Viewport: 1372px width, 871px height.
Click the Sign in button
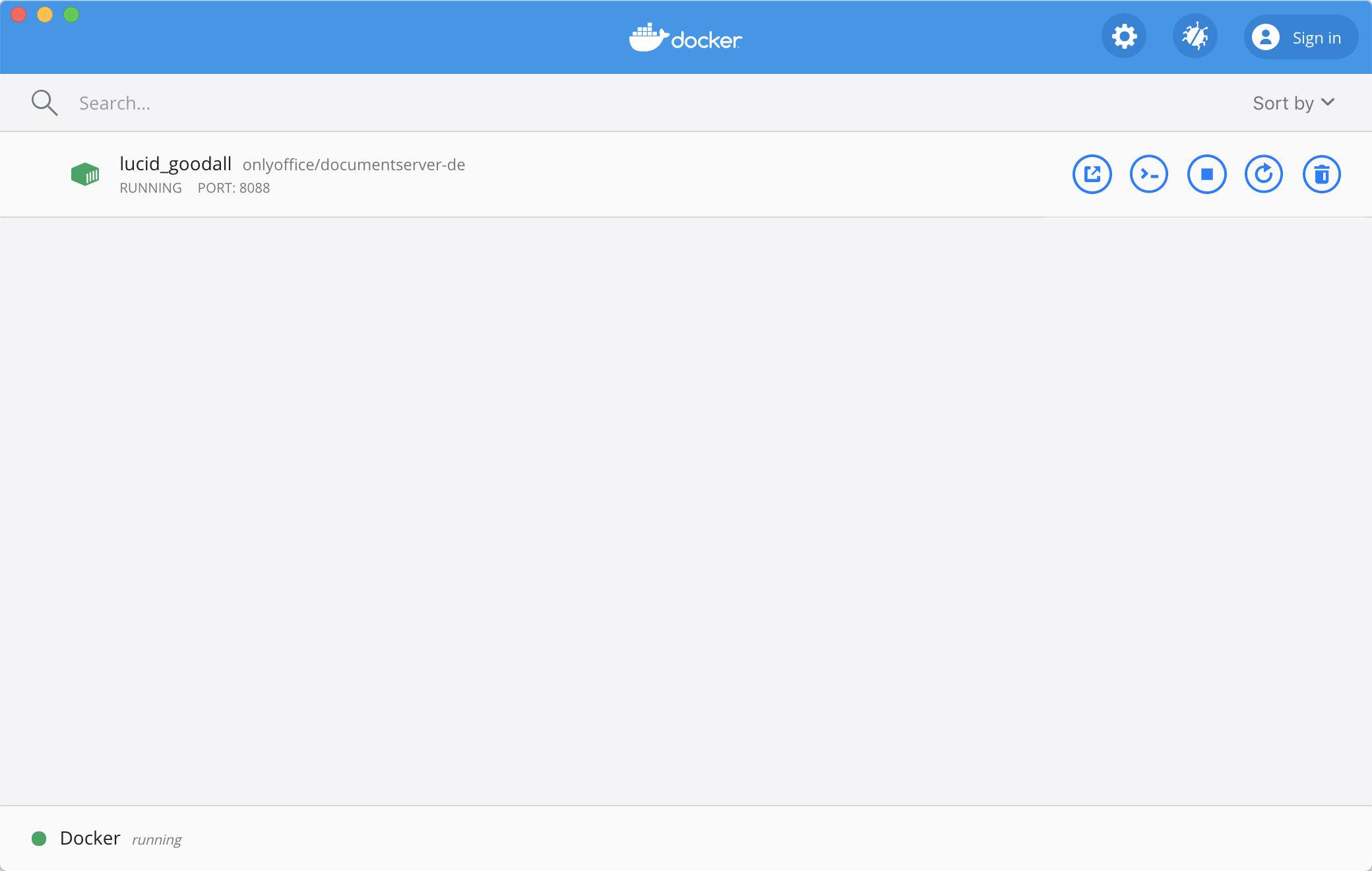pyautogui.click(x=1301, y=38)
